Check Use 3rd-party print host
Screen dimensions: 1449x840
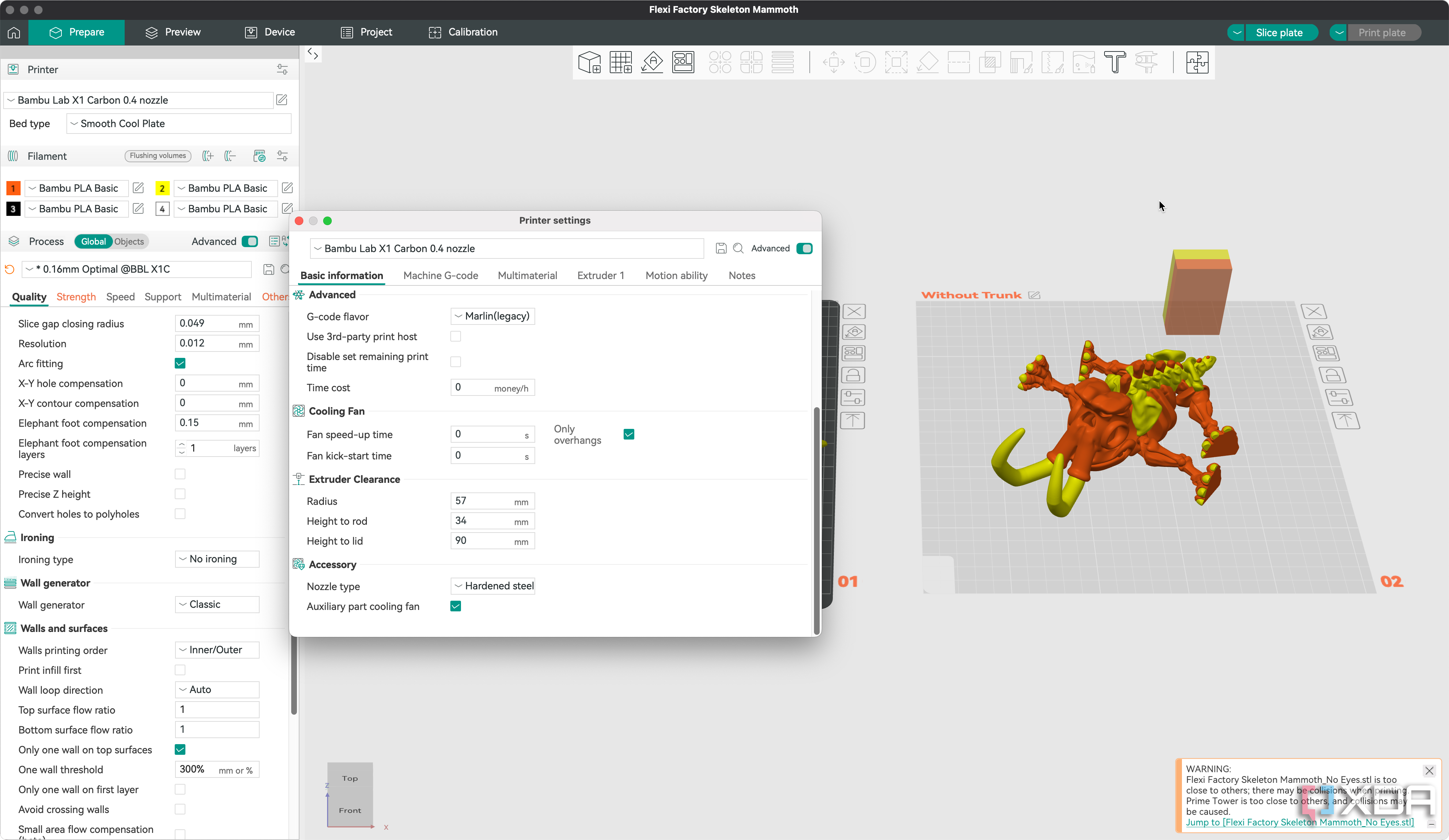(x=455, y=336)
